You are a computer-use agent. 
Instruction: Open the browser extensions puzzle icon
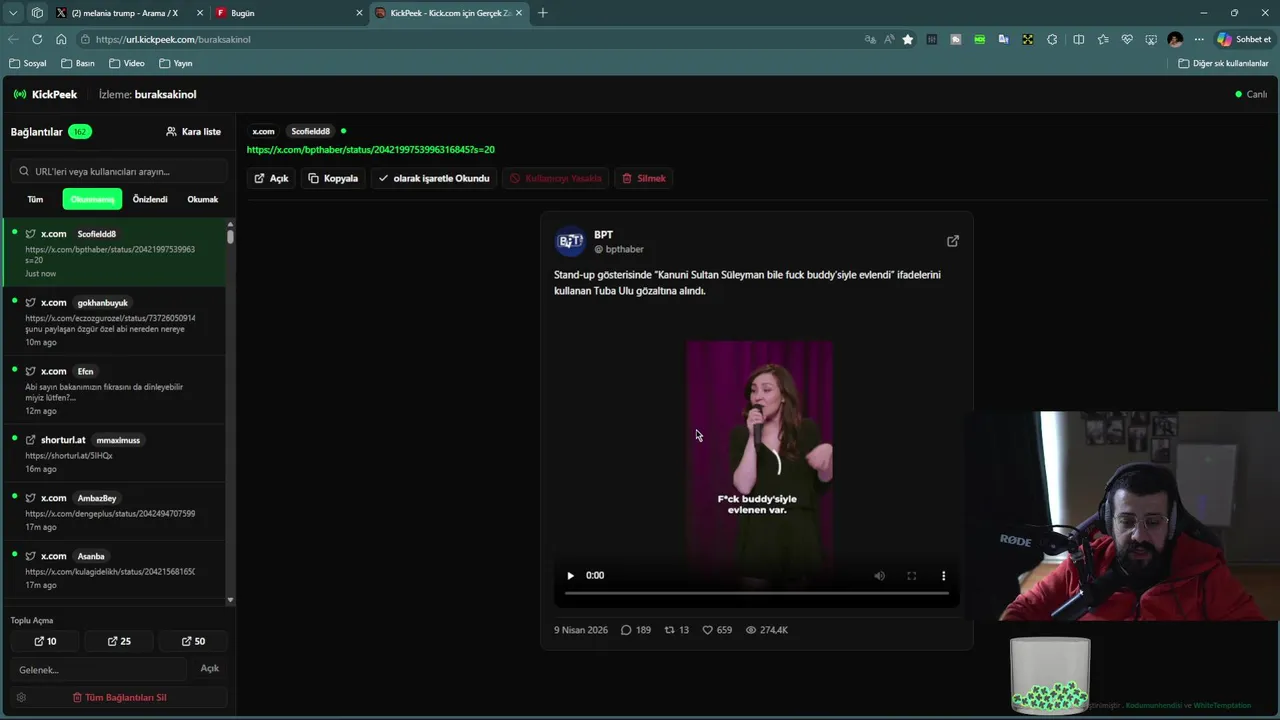1052,39
